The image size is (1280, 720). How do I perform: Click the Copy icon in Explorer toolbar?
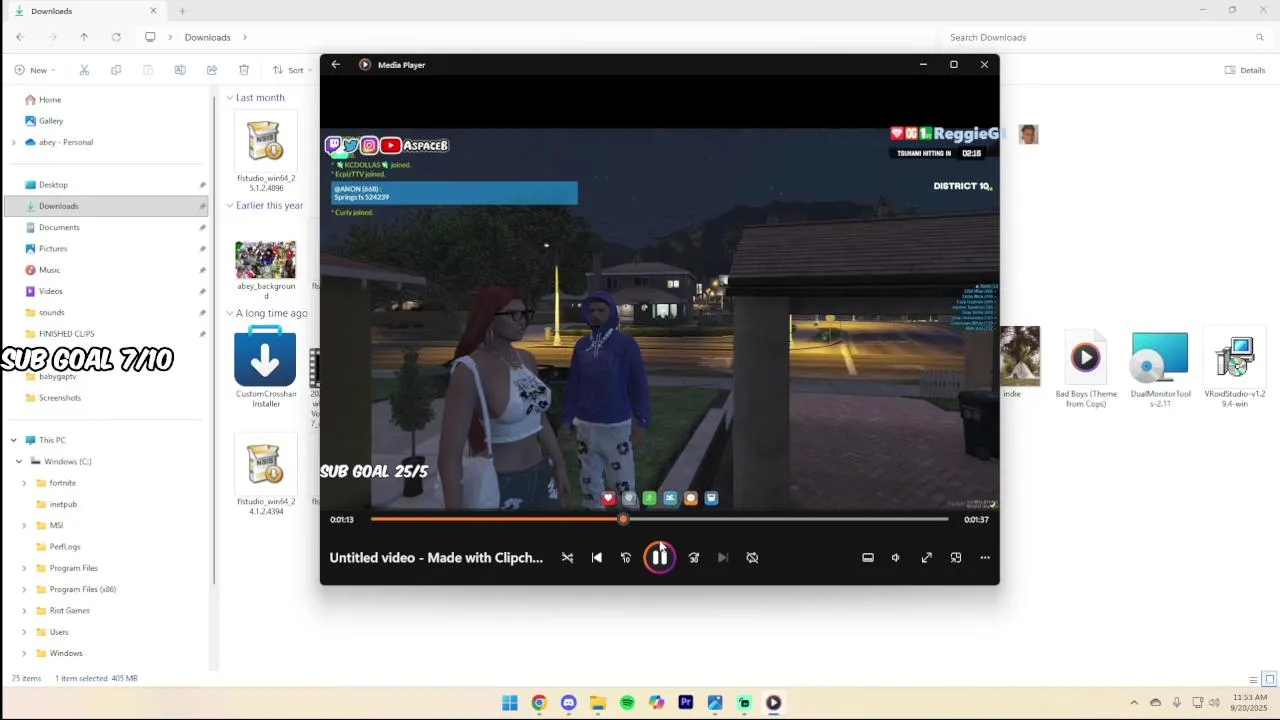(116, 70)
